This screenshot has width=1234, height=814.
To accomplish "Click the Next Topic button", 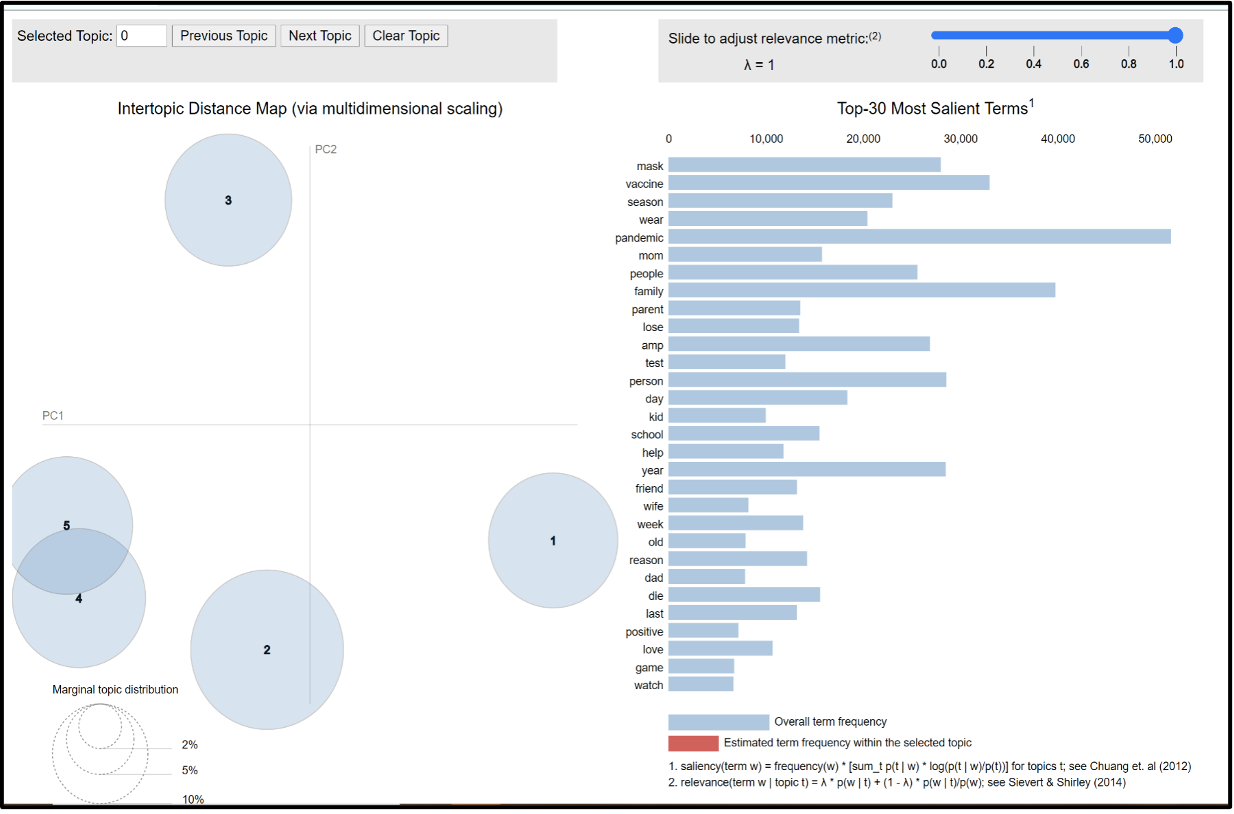I will click(320, 36).
